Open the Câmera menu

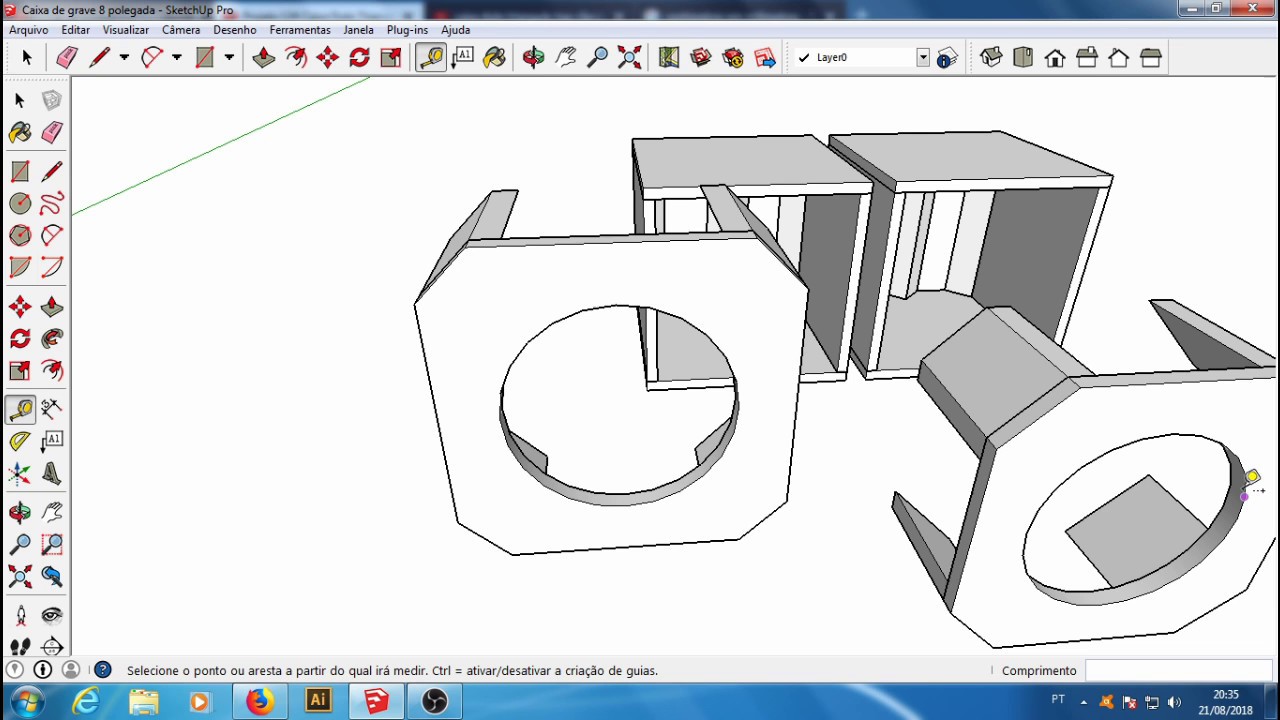point(181,30)
